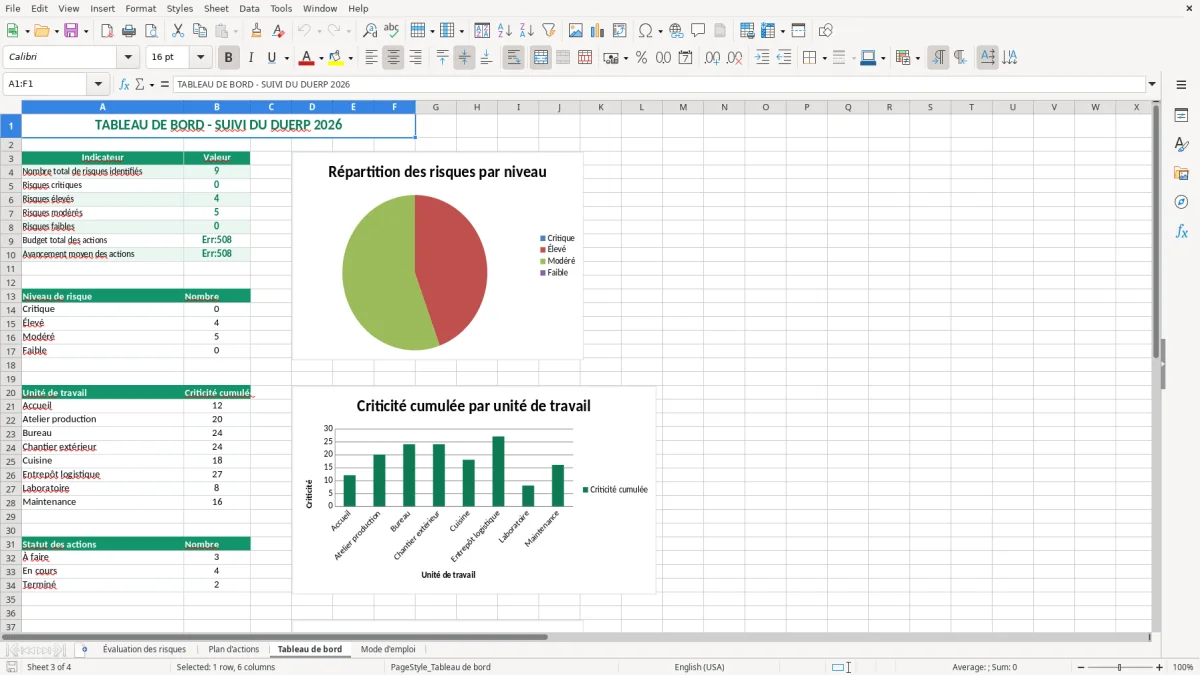This screenshot has width=1200, height=675.
Task: Increase cell indent
Action: 762,58
